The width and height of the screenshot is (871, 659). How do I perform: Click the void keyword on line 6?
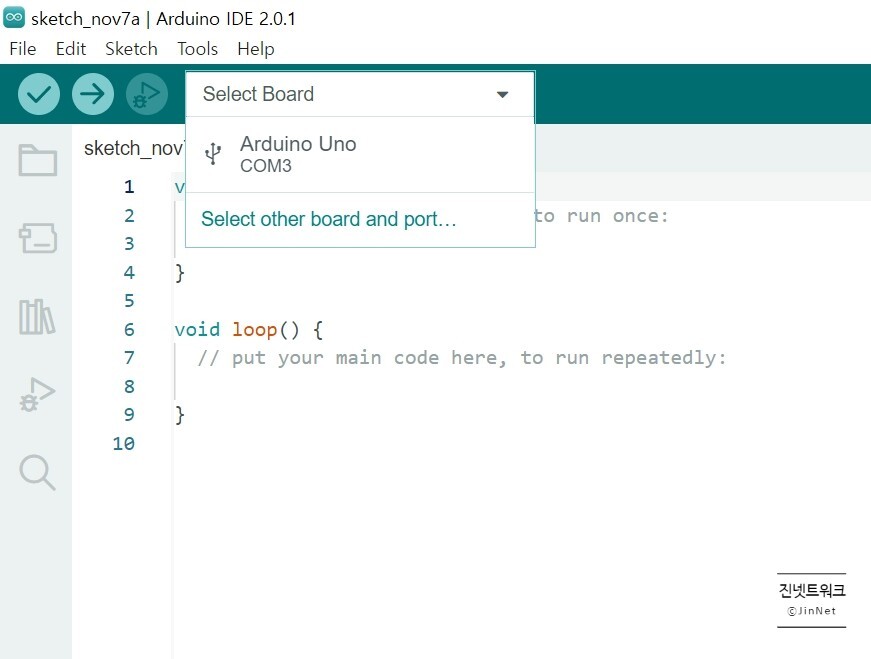[197, 330]
